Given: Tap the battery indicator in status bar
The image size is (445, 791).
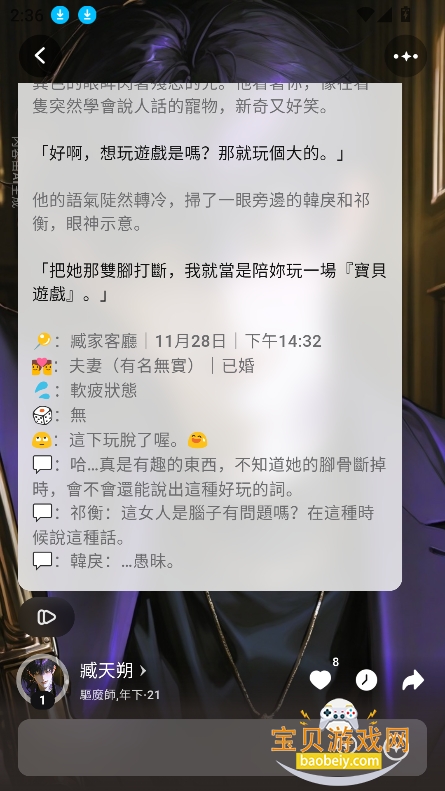Looking at the screenshot, I should pyautogui.click(x=405, y=14).
